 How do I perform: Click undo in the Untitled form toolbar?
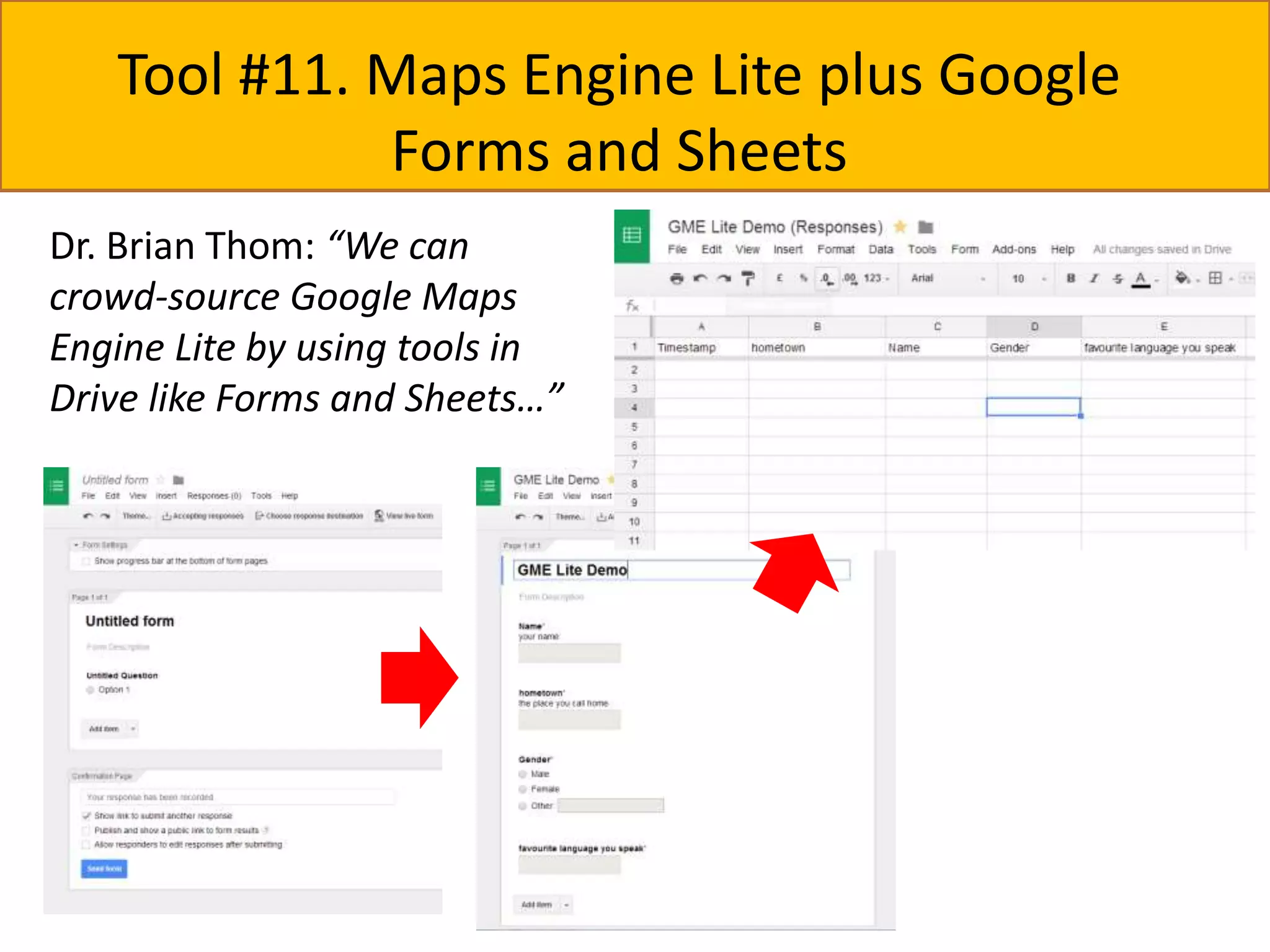(x=88, y=516)
